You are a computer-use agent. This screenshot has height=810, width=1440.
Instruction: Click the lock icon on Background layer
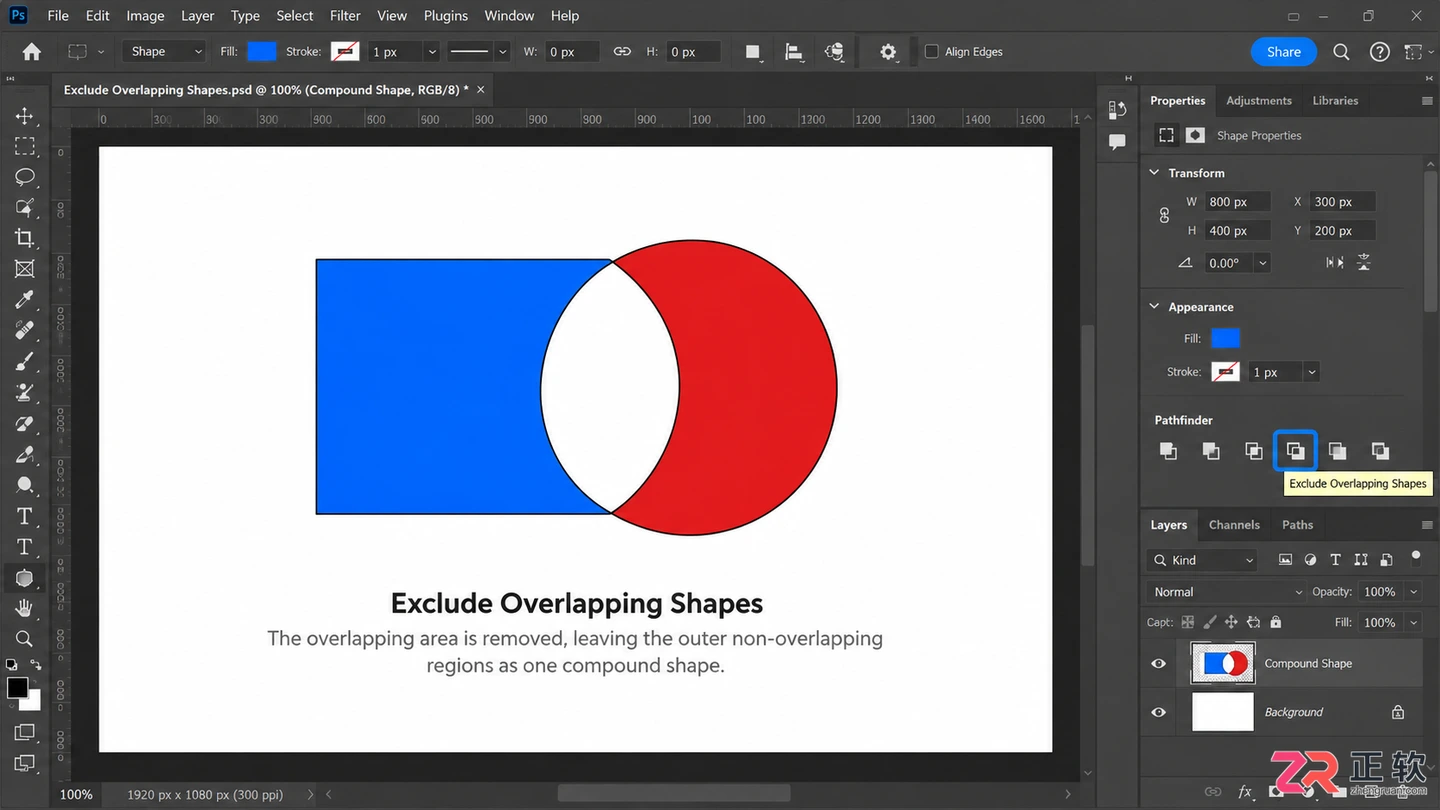pyautogui.click(x=1398, y=712)
